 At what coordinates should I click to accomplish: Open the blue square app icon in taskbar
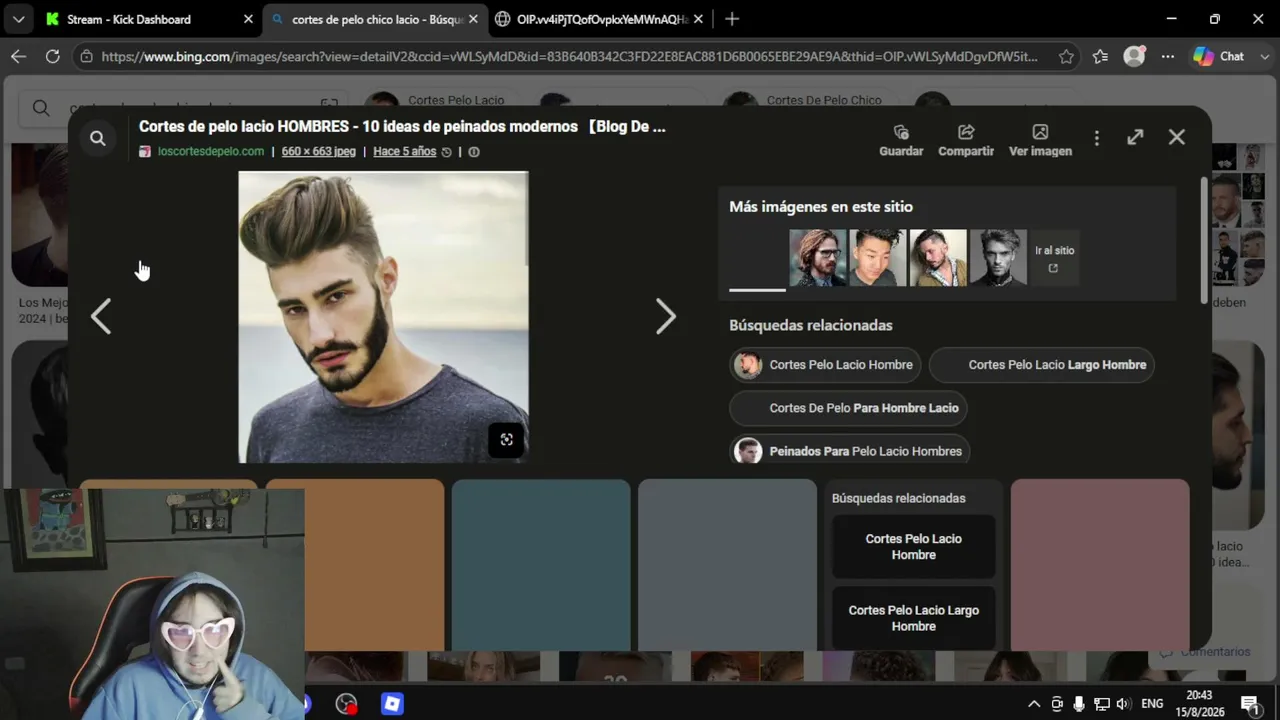coord(392,704)
